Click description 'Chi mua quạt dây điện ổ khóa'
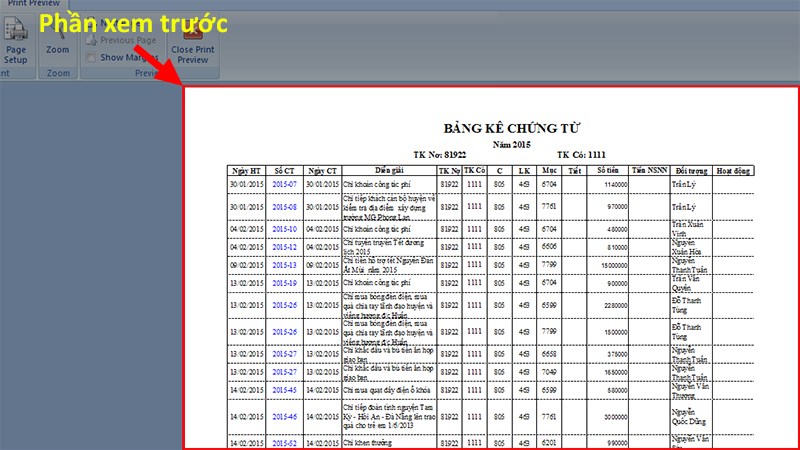The width and height of the screenshot is (800, 450). click(x=387, y=390)
